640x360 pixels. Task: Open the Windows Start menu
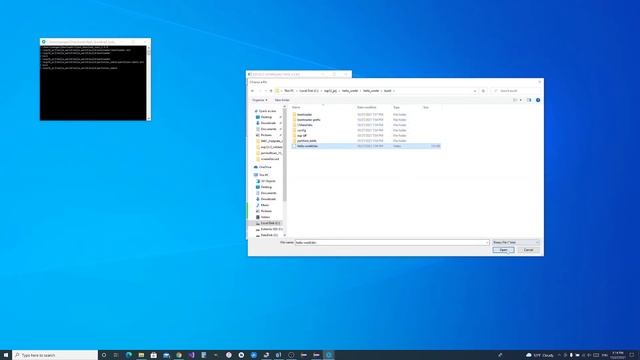(x=6, y=355)
